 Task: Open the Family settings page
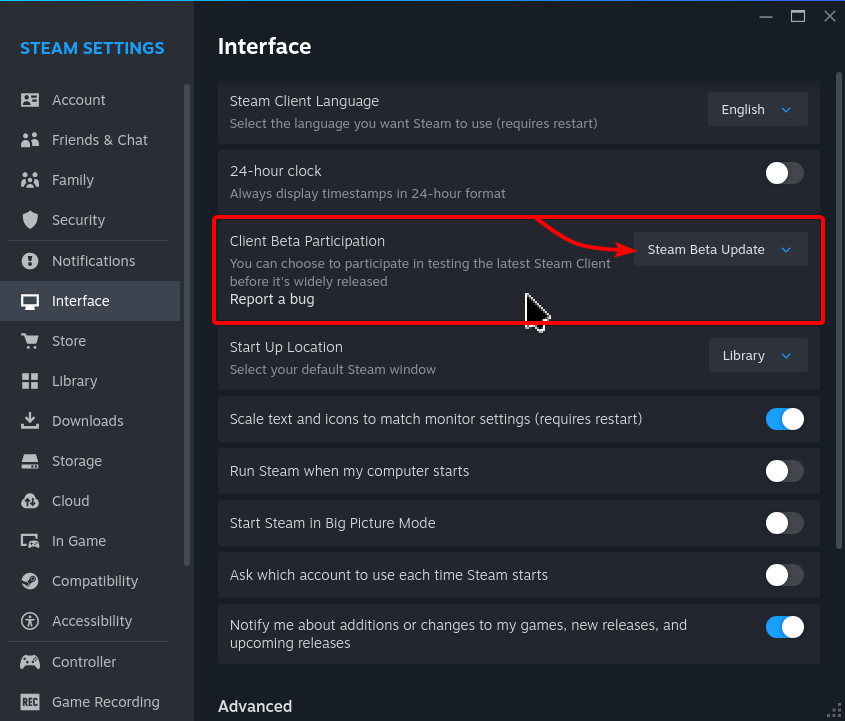pyautogui.click(x=90, y=180)
